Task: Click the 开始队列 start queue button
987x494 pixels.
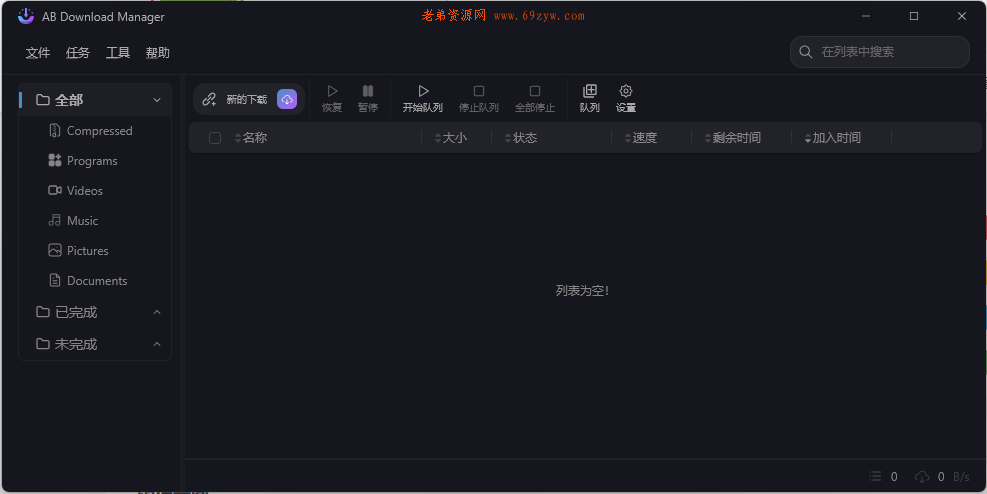Action: pos(423,99)
